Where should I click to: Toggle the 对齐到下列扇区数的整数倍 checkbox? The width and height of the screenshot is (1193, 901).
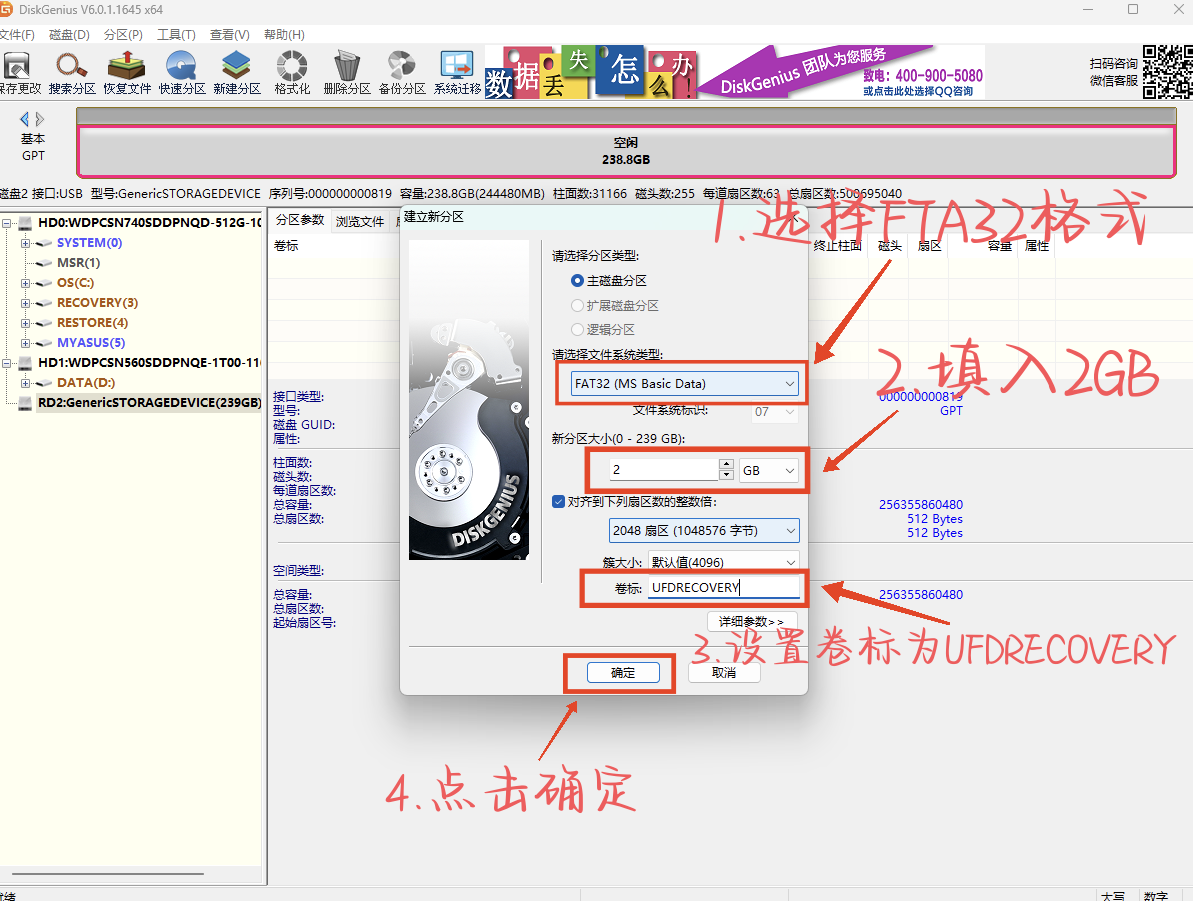coord(559,502)
